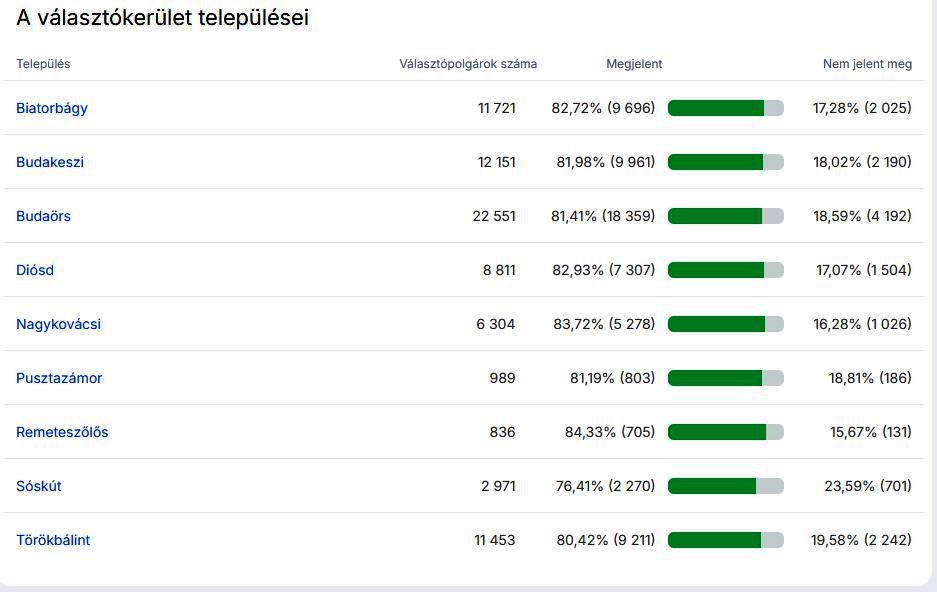Go to the Budaörs results page
937x592 pixels.
(x=44, y=216)
